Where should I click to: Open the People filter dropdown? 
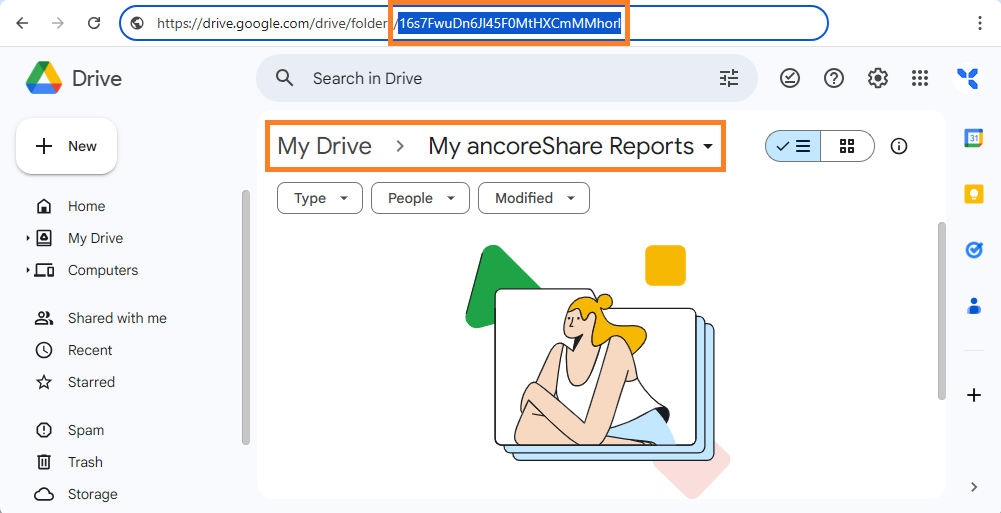pyautogui.click(x=420, y=198)
